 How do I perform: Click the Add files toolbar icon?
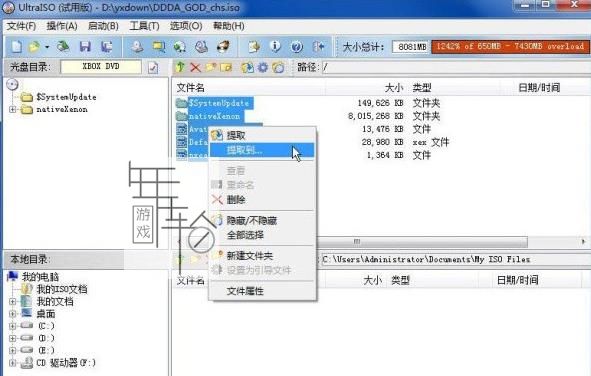point(254,47)
